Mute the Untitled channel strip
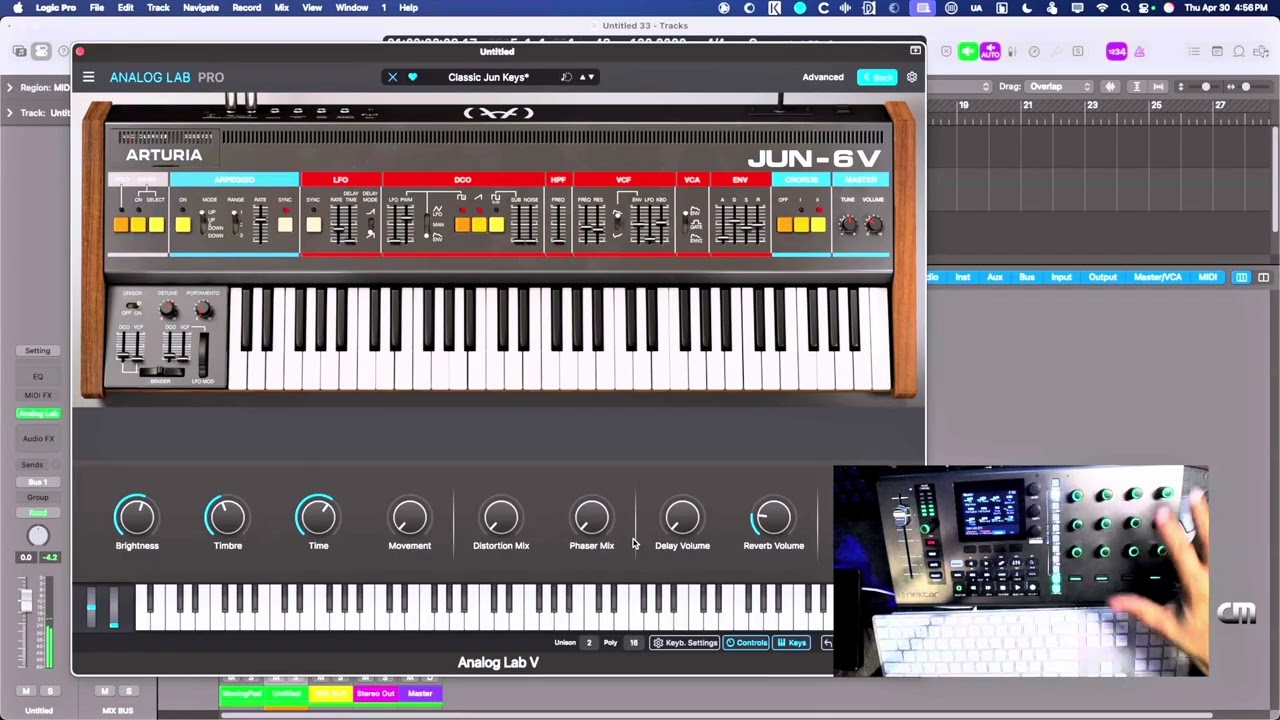The height and width of the screenshot is (720, 1280). (26, 691)
